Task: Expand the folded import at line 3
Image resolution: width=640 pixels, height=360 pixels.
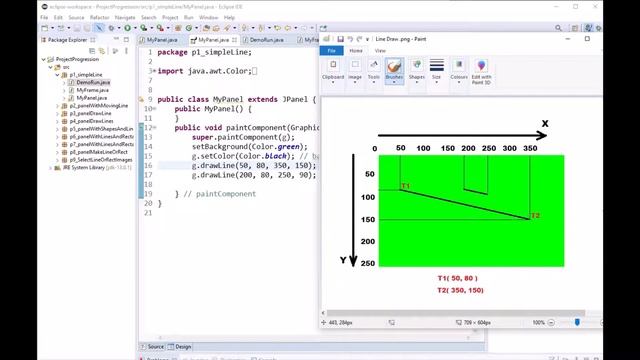Action: tap(154, 71)
